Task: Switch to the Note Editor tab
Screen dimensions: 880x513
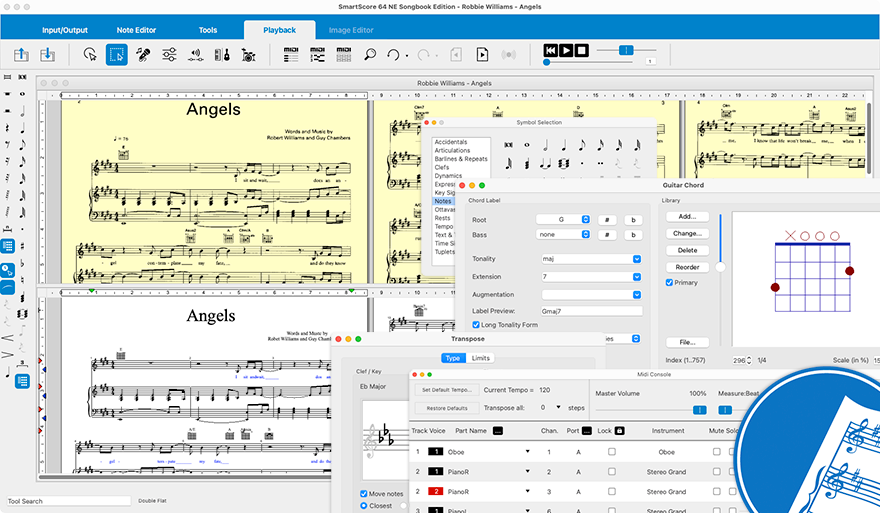Action: pyautogui.click(x=136, y=30)
